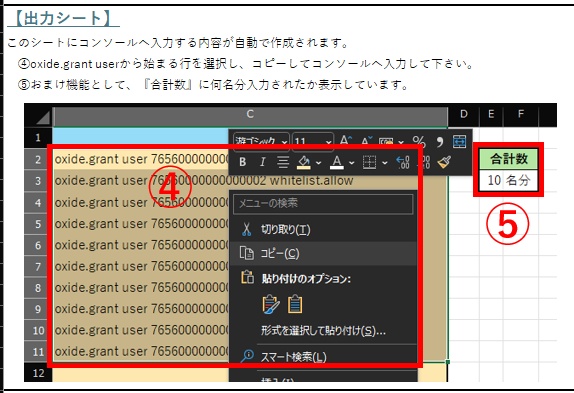Open the font size 11 combo box
Image resolution: width=574 pixels, height=393 pixels.
click(x=313, y=141)
